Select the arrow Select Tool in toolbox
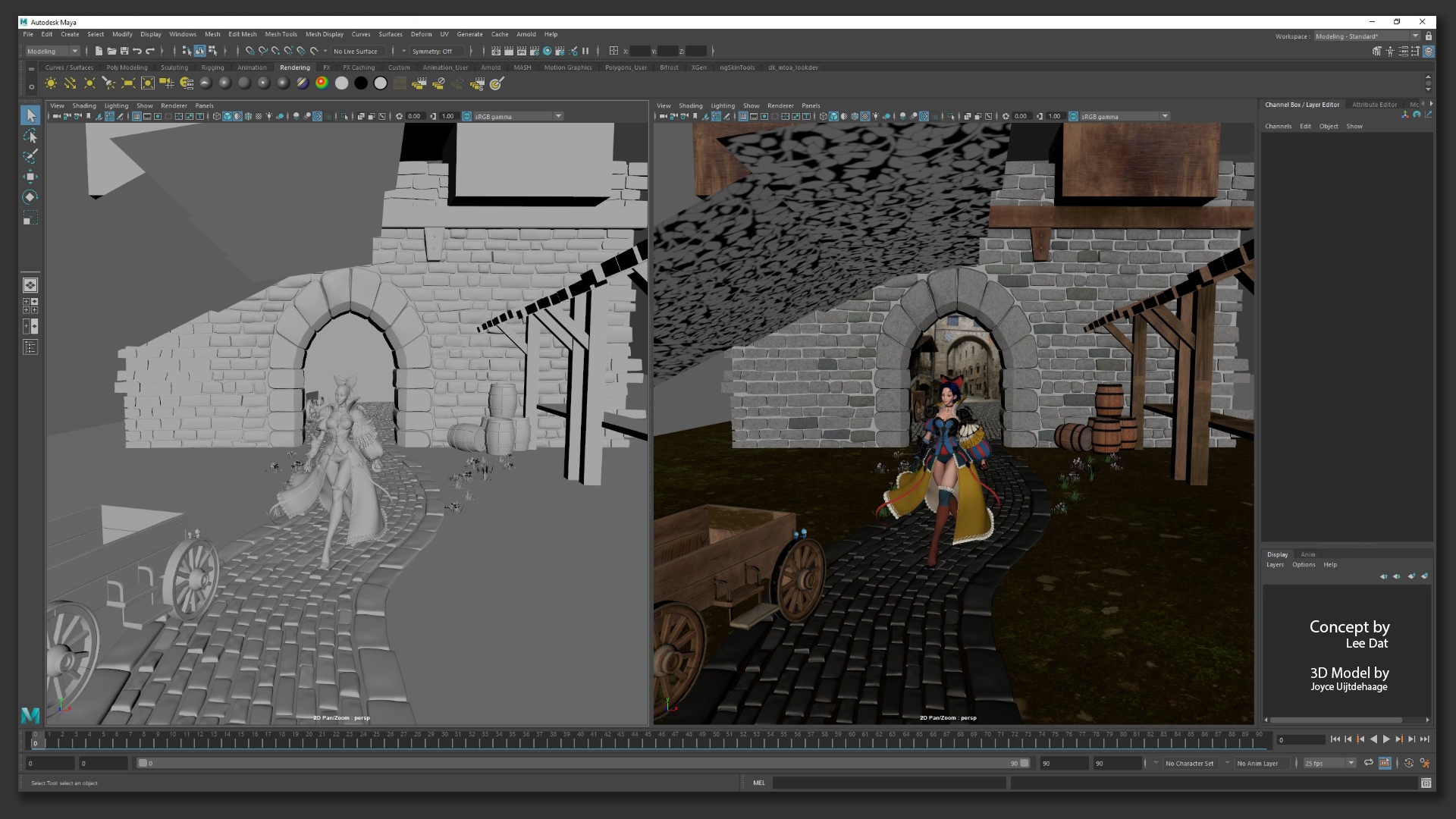 pos(30,115)
